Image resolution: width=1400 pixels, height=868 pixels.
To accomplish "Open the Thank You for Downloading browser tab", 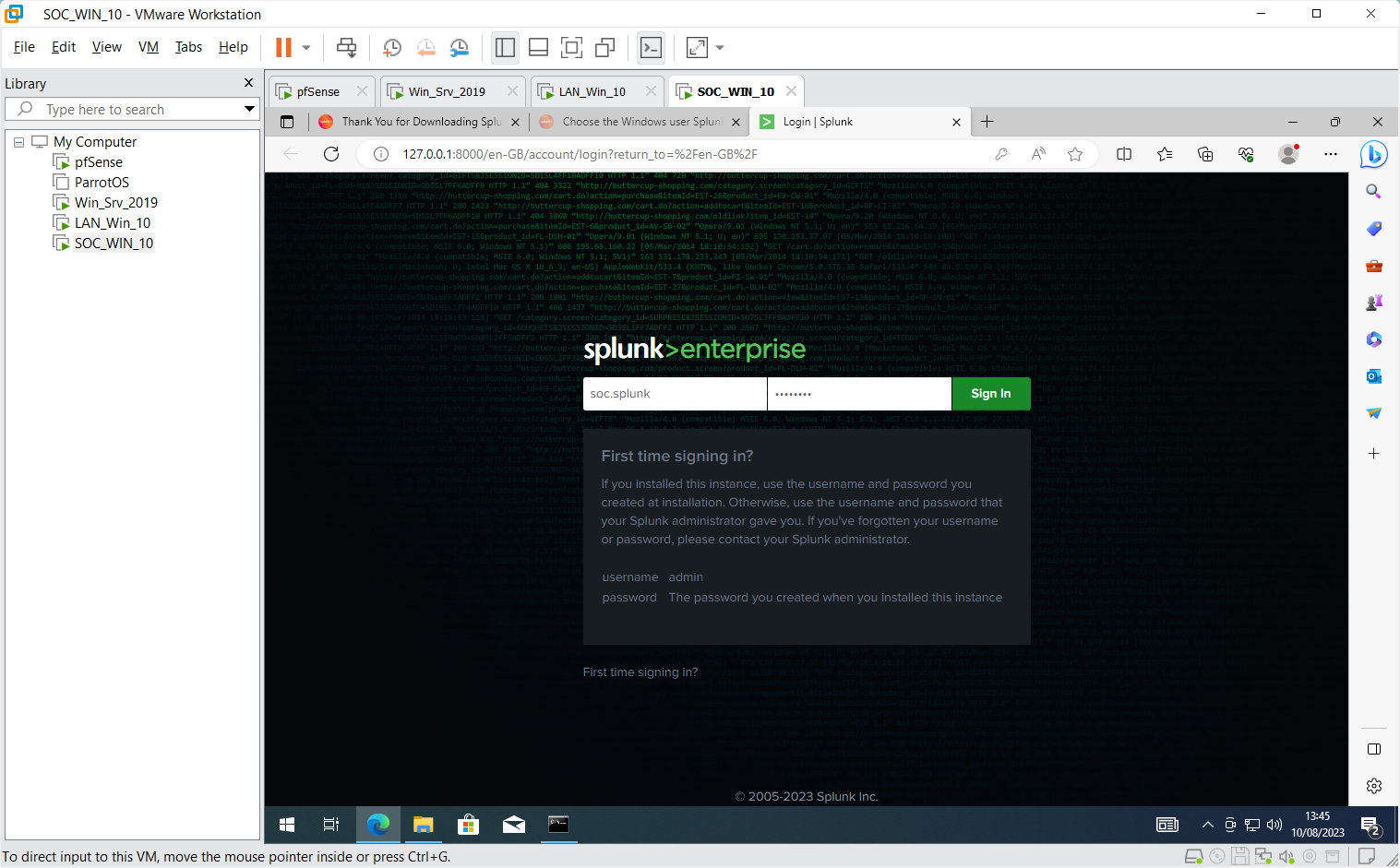I will [x=421, y=122].
